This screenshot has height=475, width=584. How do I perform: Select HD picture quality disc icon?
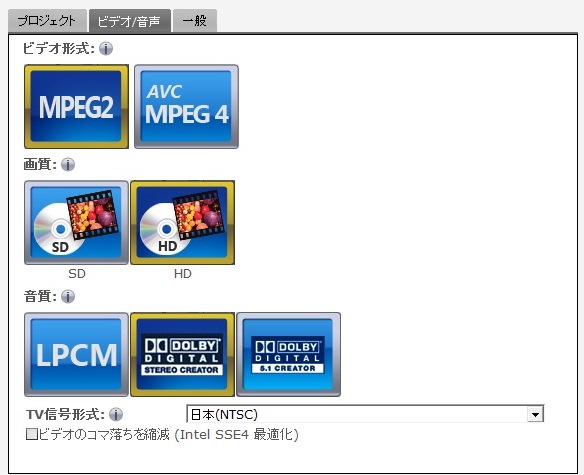pyautogui.click(x=182, y=222)
